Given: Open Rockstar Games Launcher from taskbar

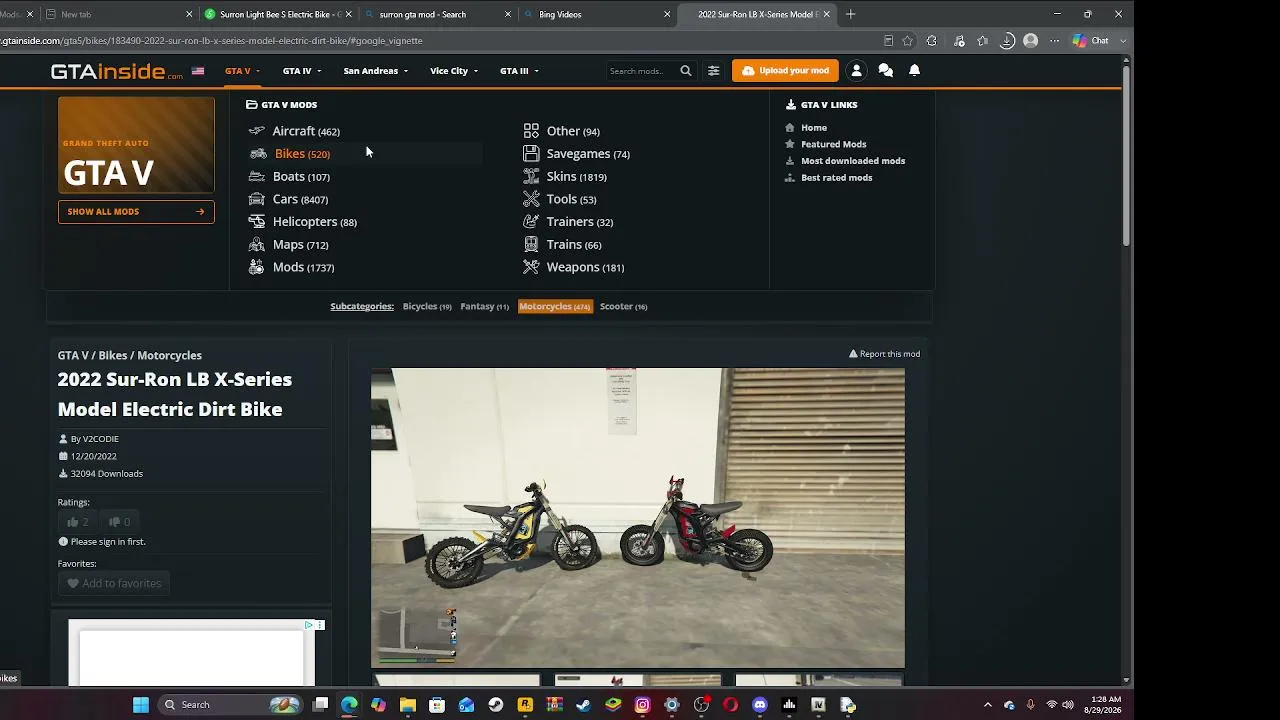Looking at the screenshot, I should [525, 705].
